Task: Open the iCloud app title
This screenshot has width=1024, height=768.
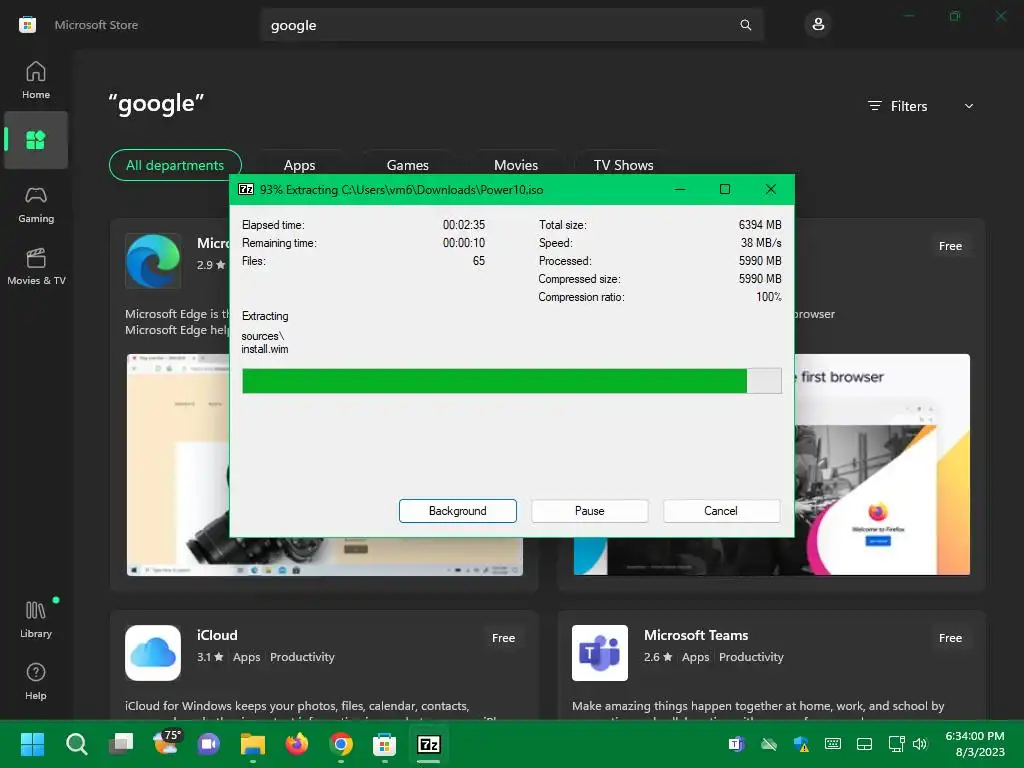Action: [217, 635]
